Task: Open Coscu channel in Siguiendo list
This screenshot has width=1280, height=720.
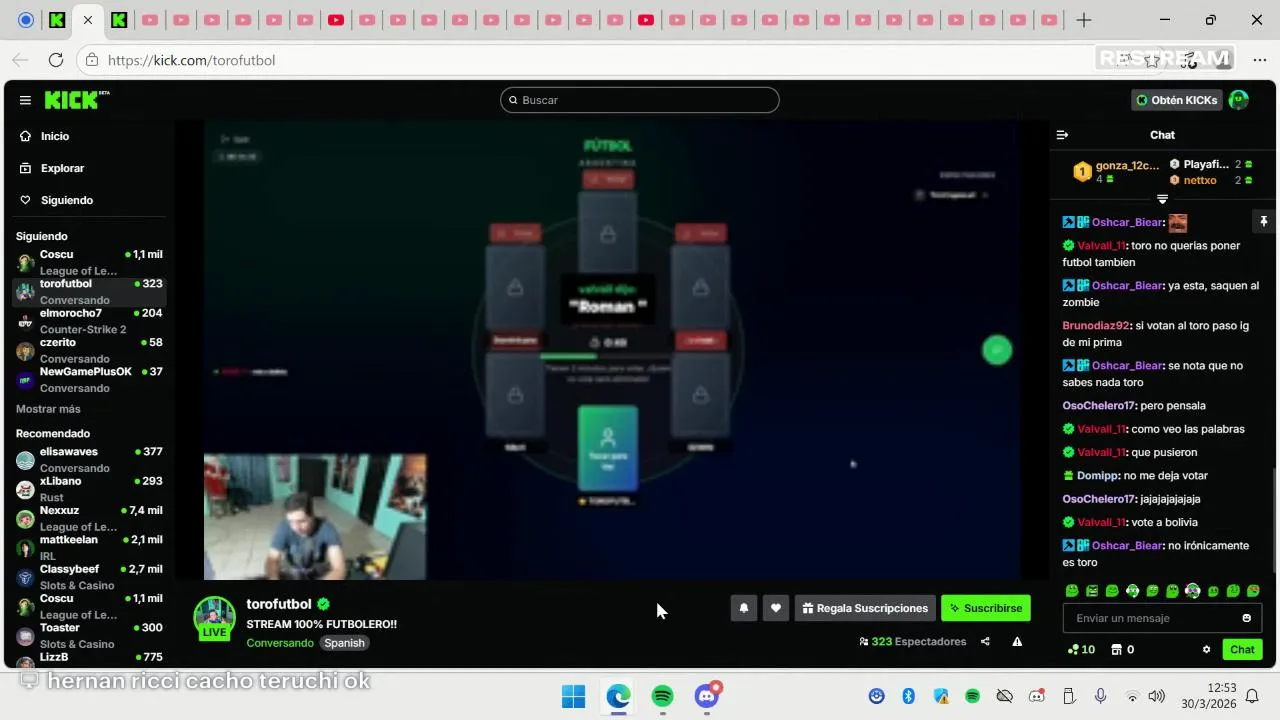Action: [89, 262]
